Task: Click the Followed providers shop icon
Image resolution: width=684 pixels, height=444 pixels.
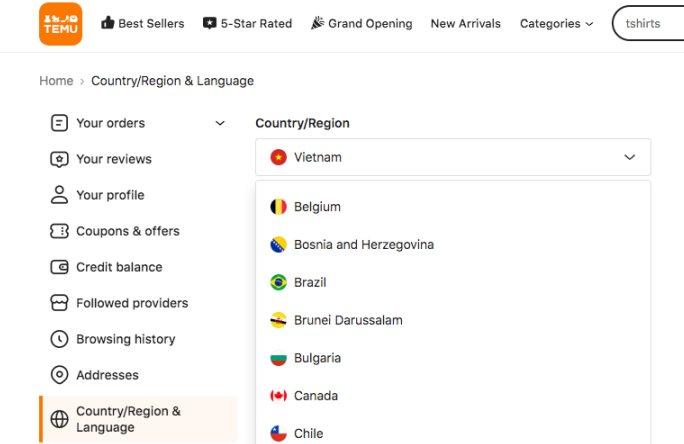Action: click(x=59, y=303)
